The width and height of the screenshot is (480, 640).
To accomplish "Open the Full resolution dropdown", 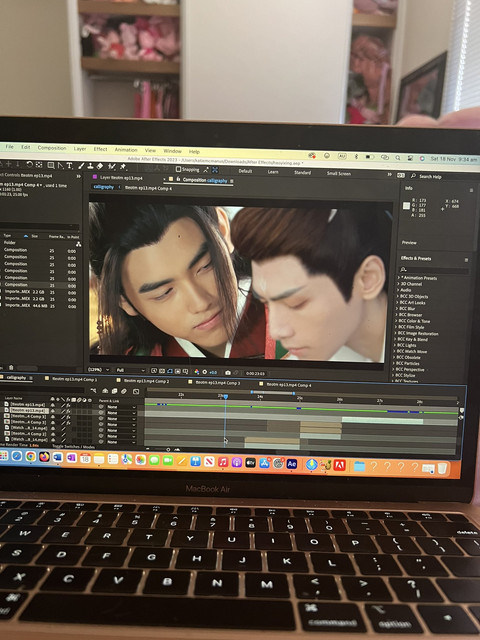I will [131, 370].
